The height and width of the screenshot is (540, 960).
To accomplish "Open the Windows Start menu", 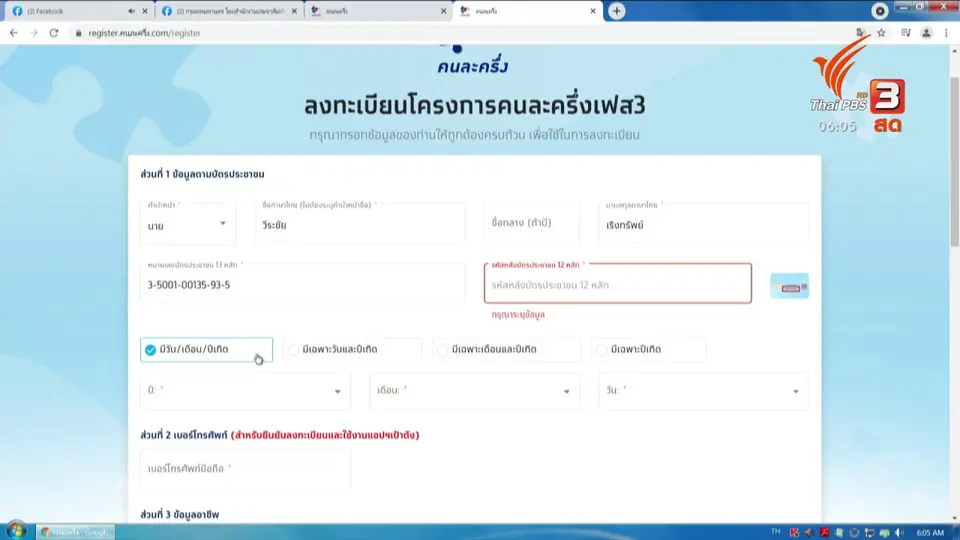I will 16,531.
